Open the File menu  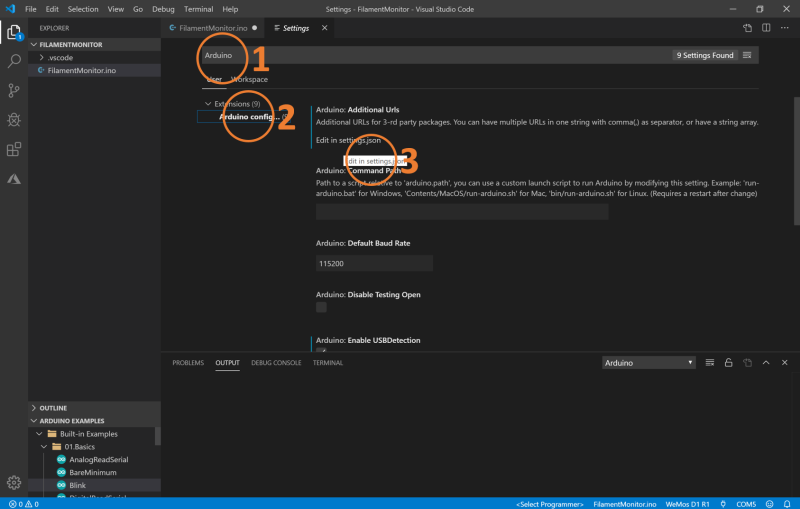click(31, 9)
